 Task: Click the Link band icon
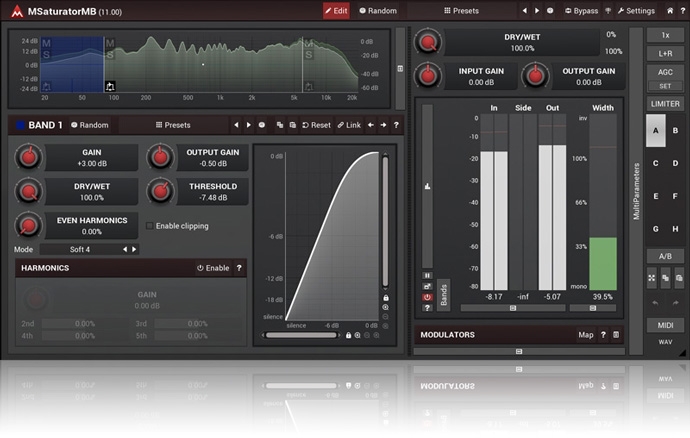[x=348, y=125]
